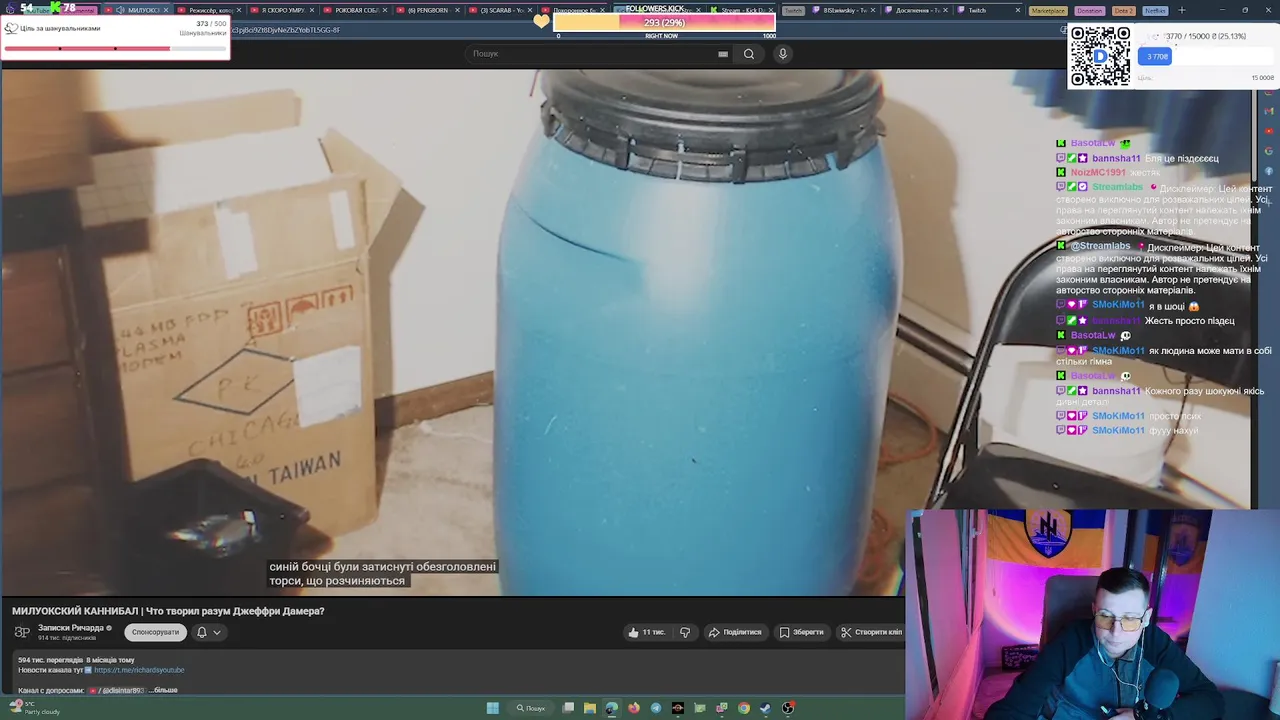Image resolution: width=1280 pixels, height=720 pixels.
Task: Open Windows Start menu
Action: (x=492, y=708)
